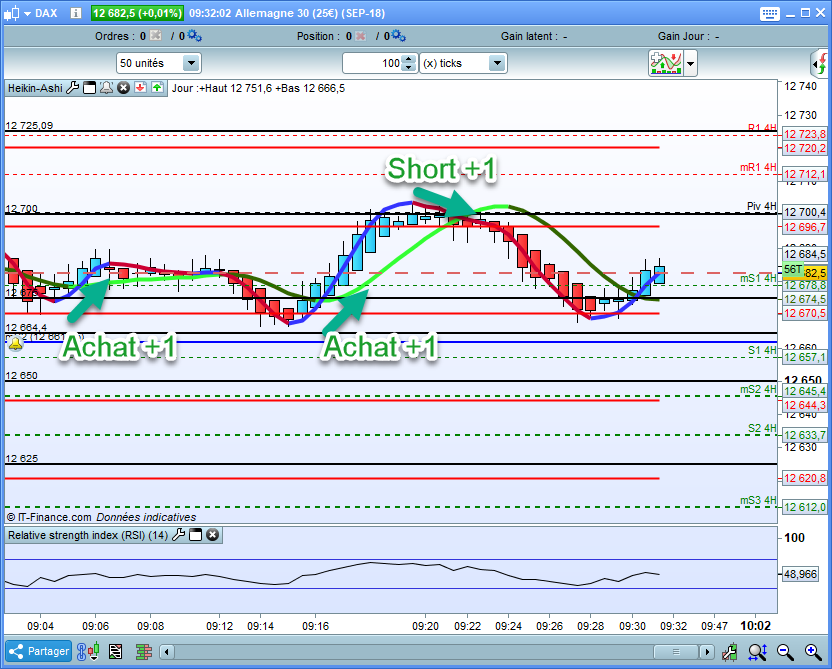Click the 100 ticks value field
The image size is (832, 669).
click(x=372, y=63)
